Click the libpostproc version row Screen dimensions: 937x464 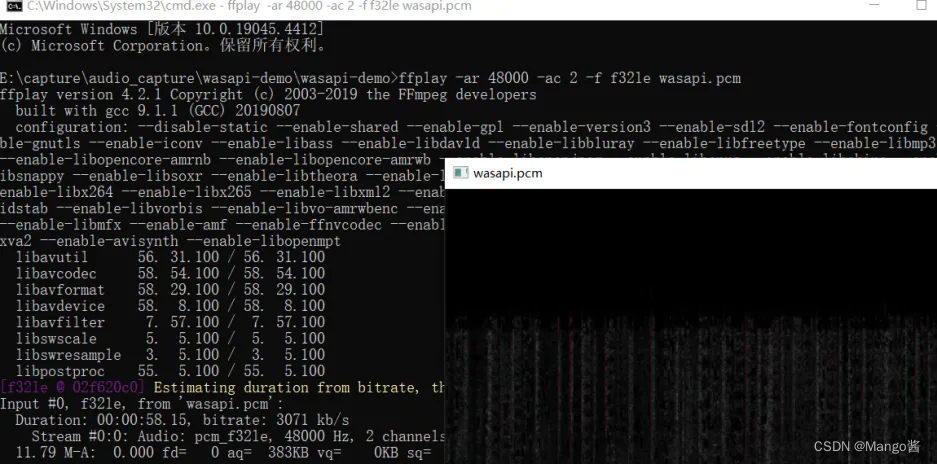point(170,371)
